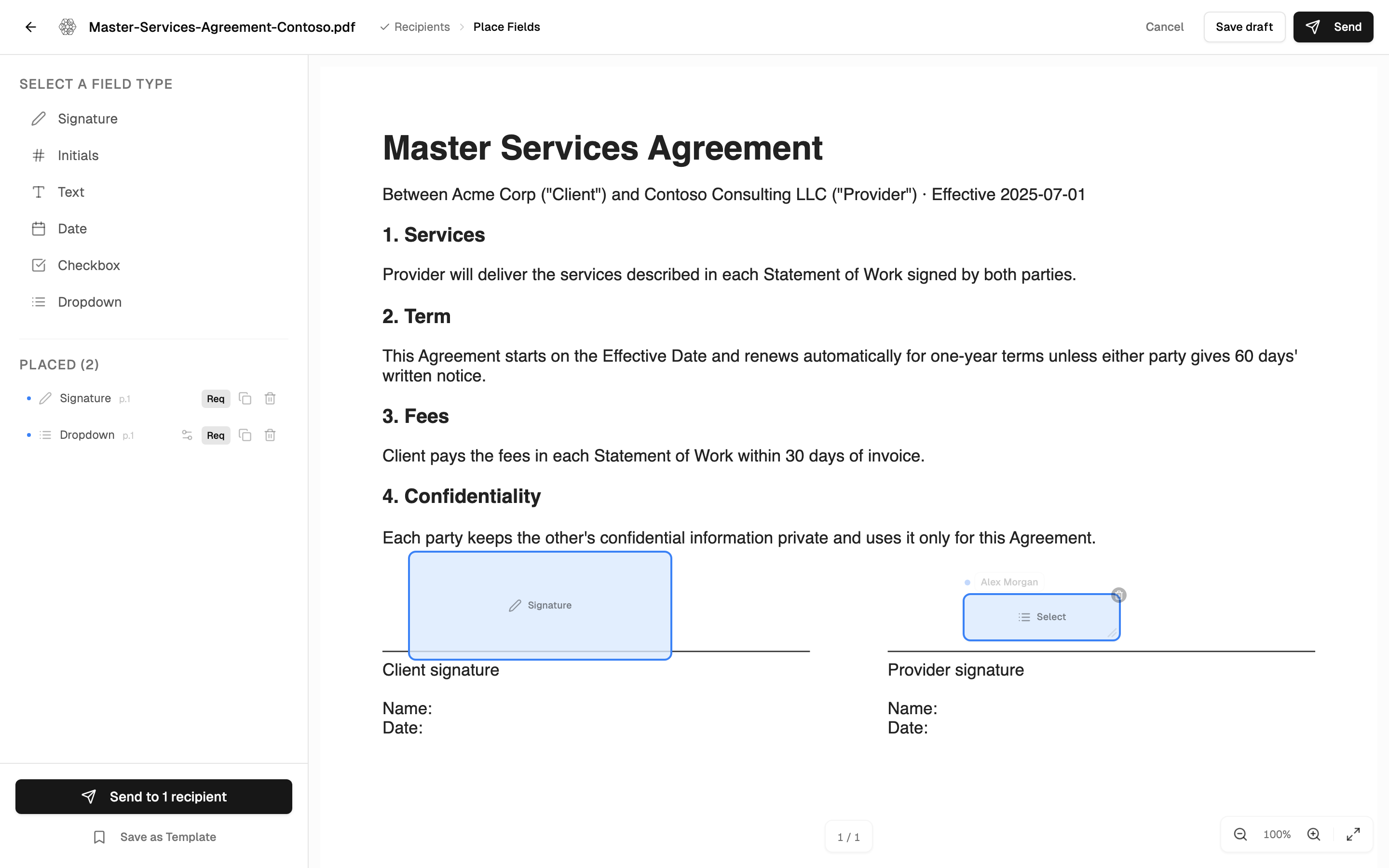
Task: Choose the Text field type
Action: (154, 192)
